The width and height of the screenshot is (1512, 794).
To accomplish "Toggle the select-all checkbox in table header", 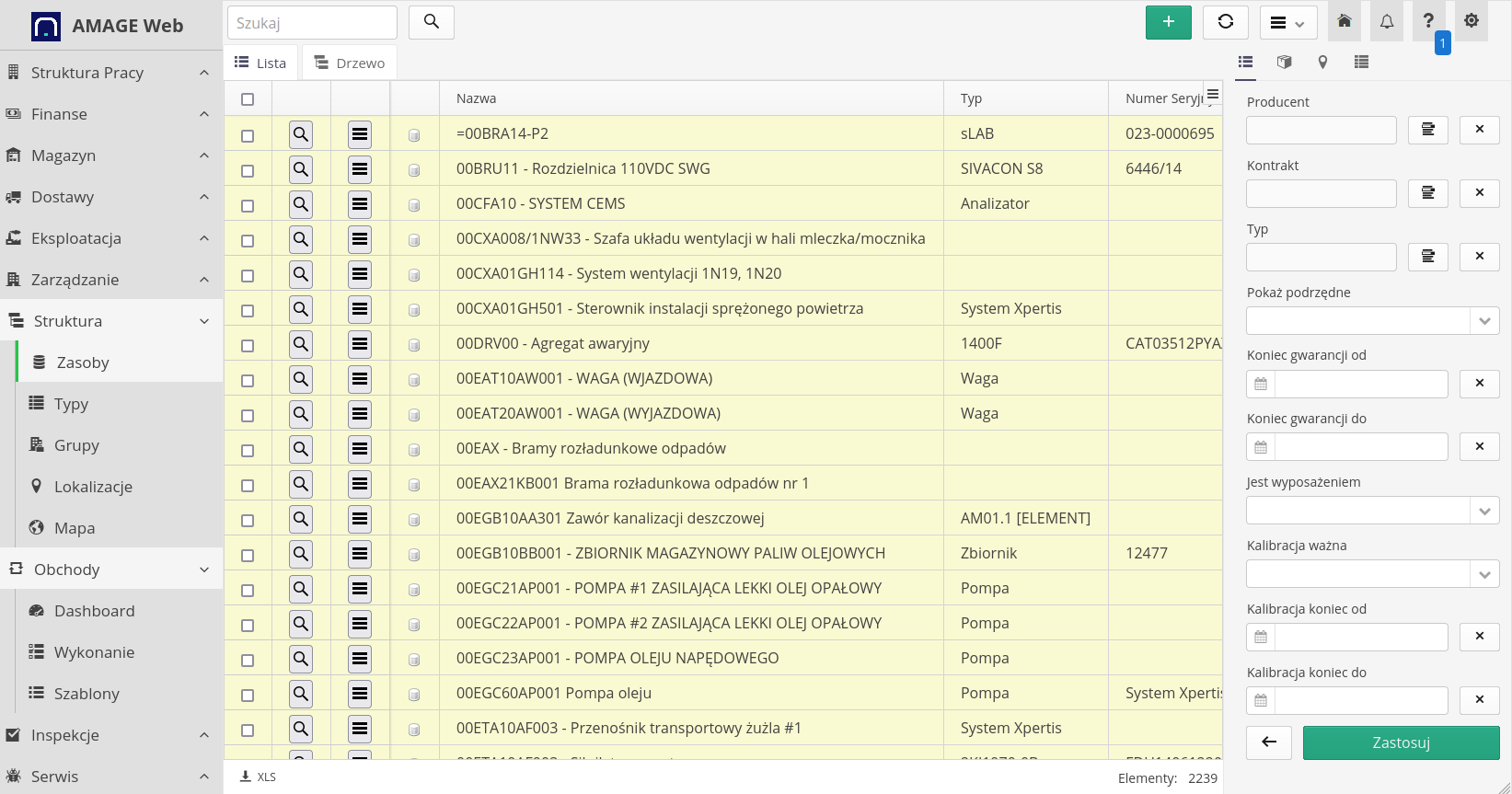I will (248, 99).
